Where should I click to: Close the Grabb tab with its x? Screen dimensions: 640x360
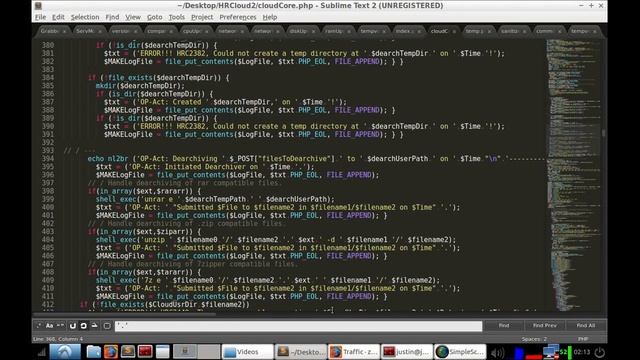point(64,31)
